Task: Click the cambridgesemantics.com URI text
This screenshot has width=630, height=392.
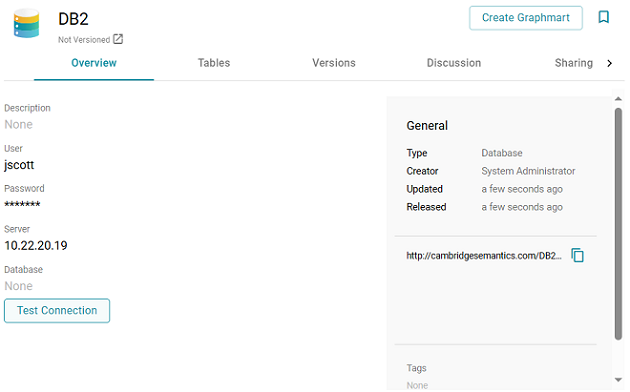Action: pyautogui.click(x=484, y=256)
